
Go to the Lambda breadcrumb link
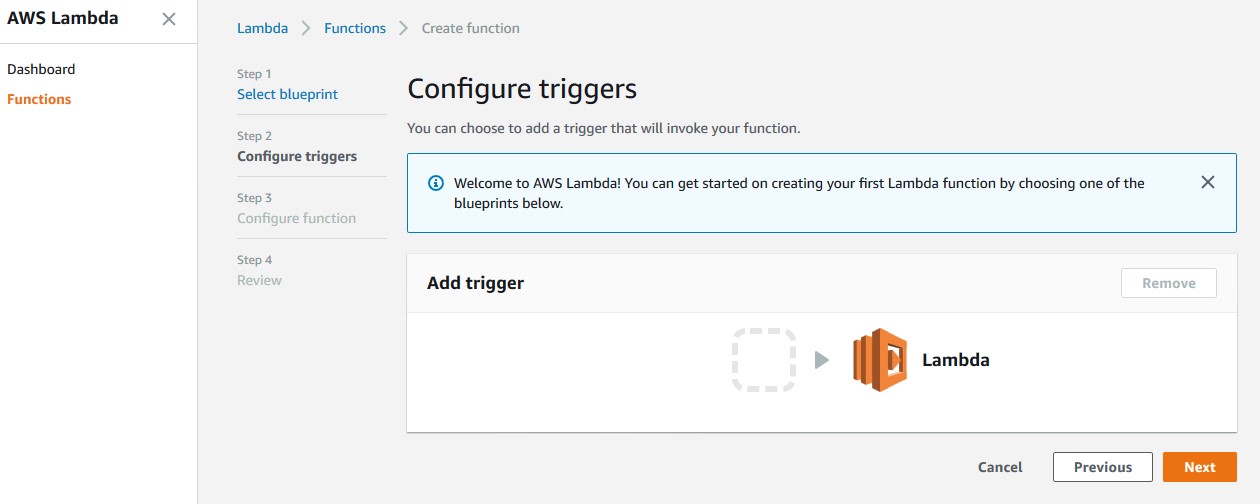(262, 28)
